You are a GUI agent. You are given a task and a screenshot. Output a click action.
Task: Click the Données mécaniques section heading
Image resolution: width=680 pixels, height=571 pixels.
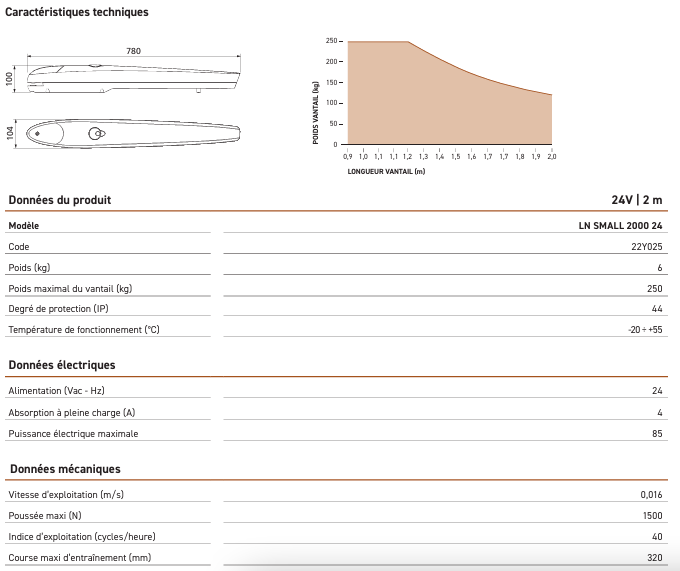[x=65, y=469]
